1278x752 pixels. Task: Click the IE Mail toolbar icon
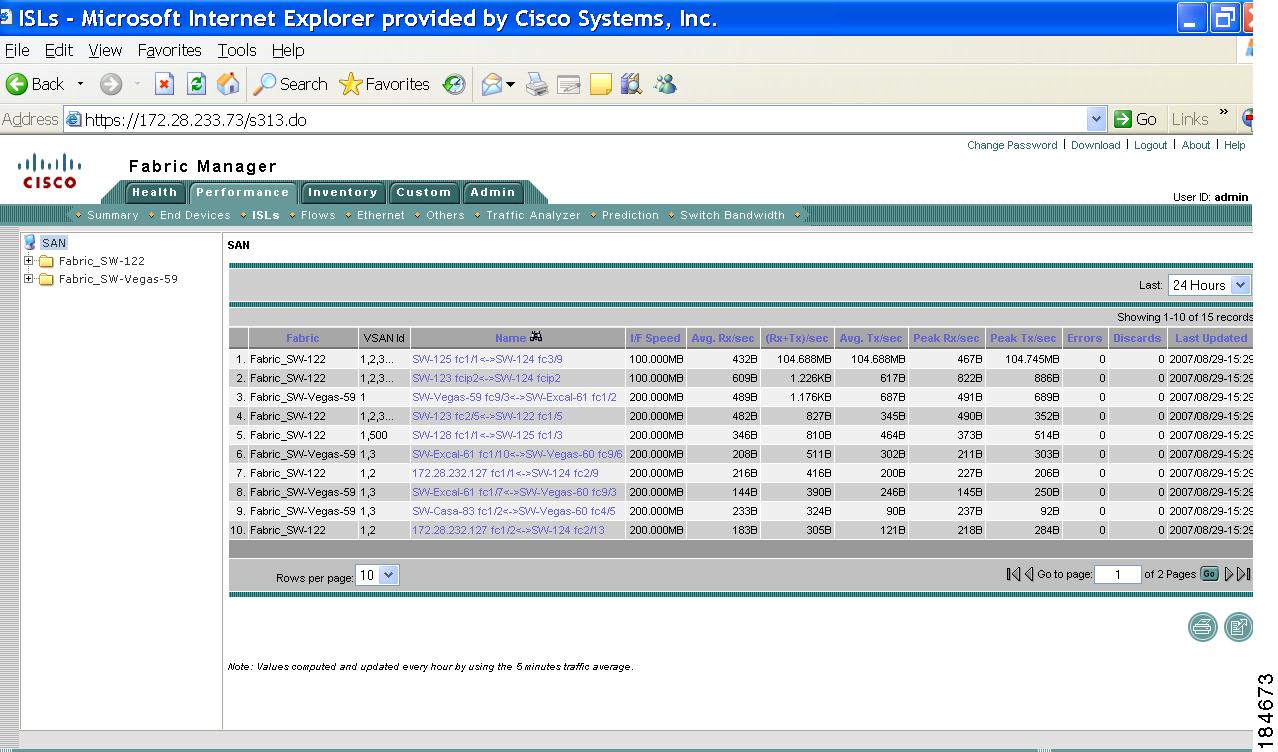point(492,85)
